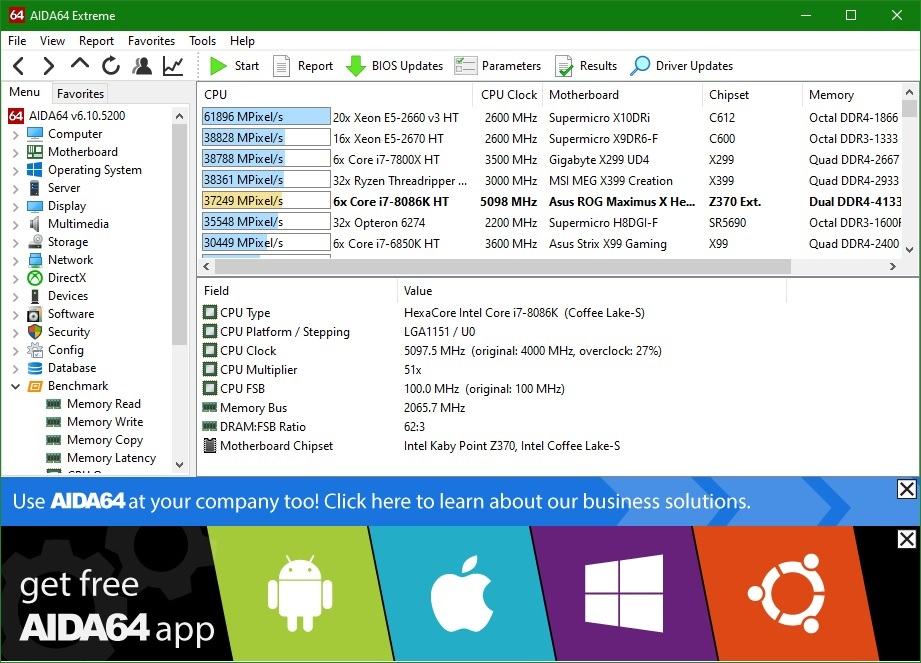This screenshot has width=921, height=663.
Task: Close the AIDA64 app advertisement
Action: (x=906, y=539)
